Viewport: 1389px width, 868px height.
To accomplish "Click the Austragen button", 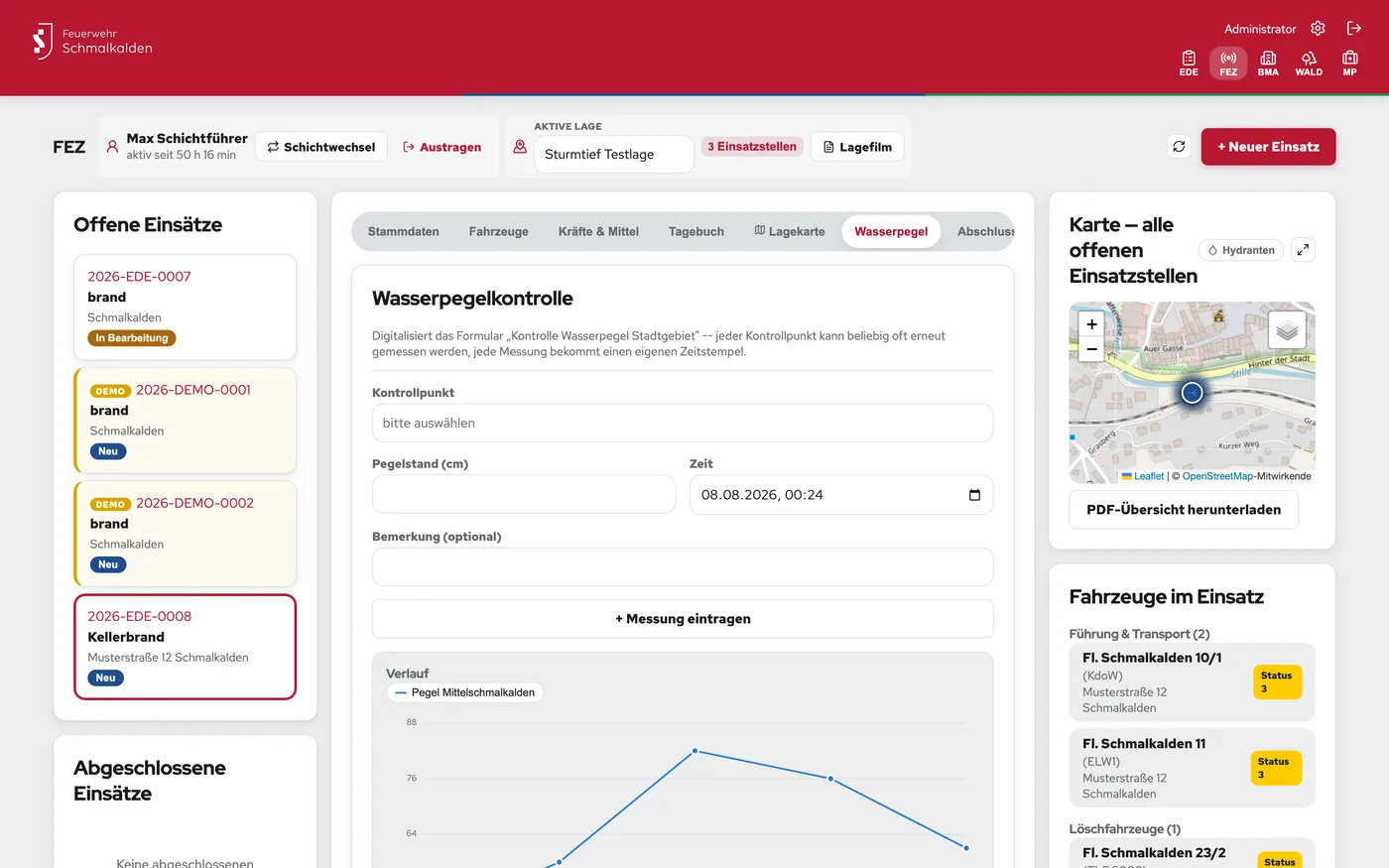I will [442, 147].
